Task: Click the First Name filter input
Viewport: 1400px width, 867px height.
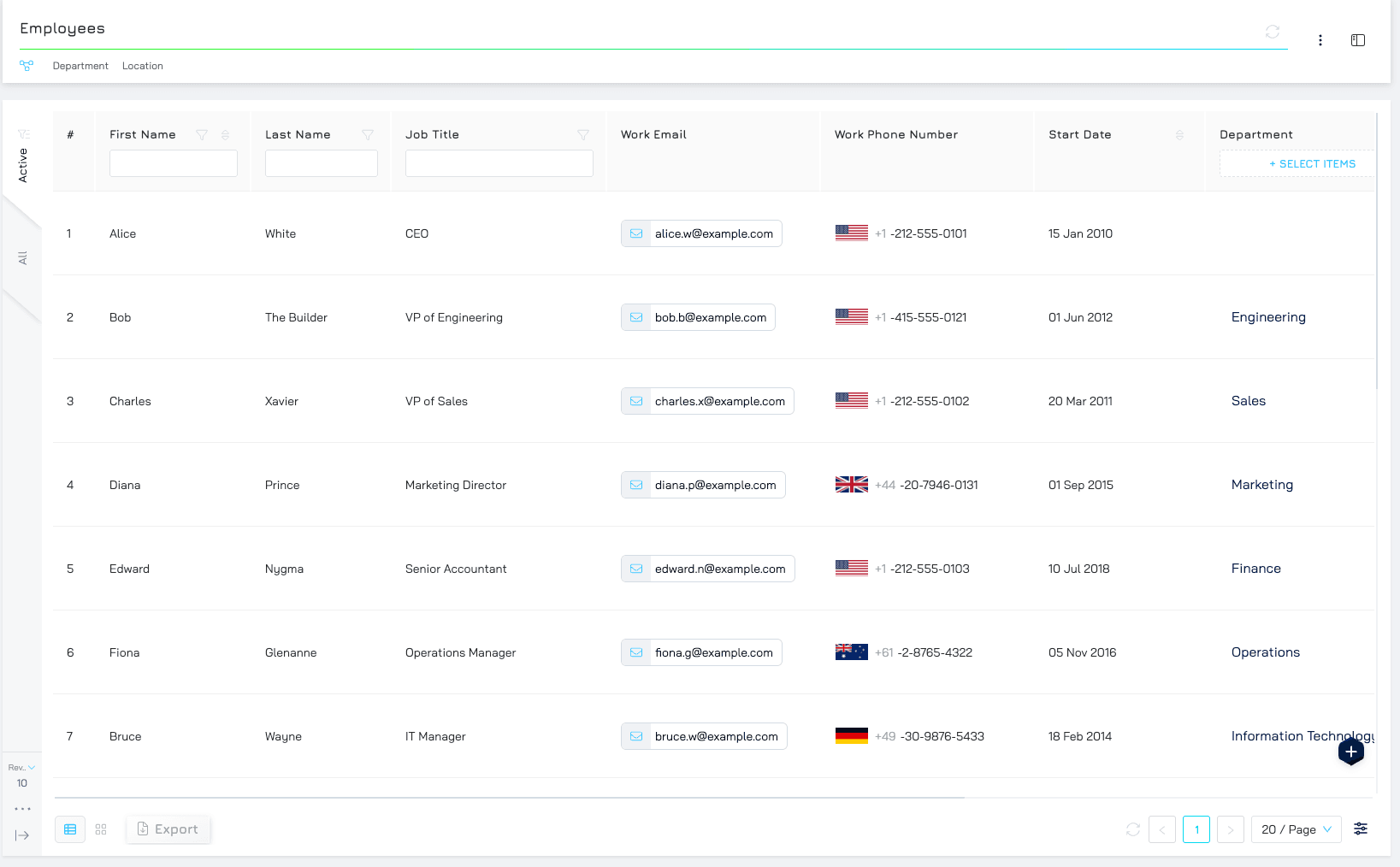Action: tap(173, 163)
